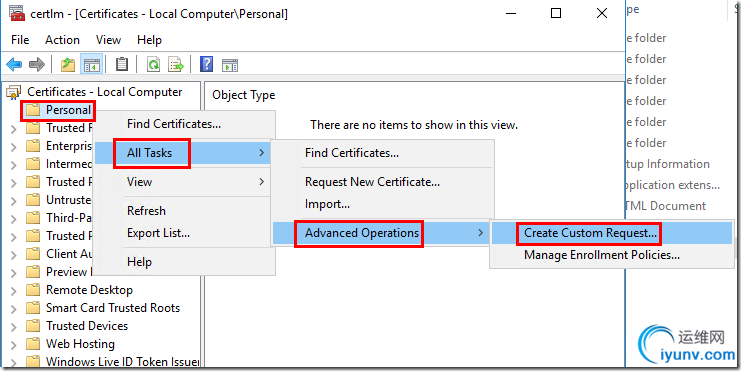The image size is (741, 371).
Task: Click the clipboard Copy toolbar icon
Action: (122, 64)
